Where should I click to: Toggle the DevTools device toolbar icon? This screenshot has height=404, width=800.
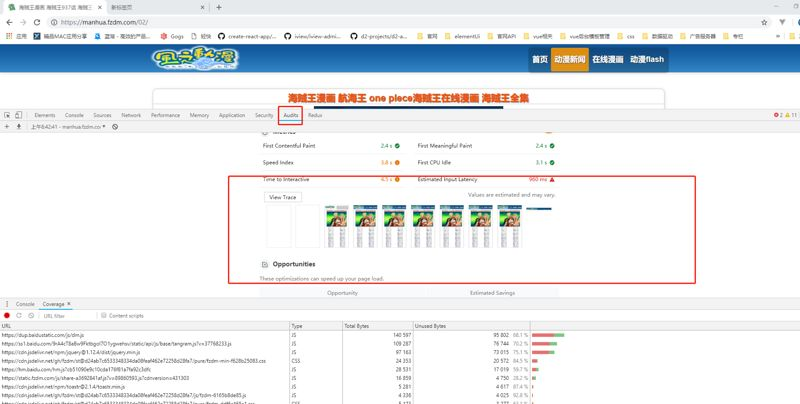[x=18, y=115]
